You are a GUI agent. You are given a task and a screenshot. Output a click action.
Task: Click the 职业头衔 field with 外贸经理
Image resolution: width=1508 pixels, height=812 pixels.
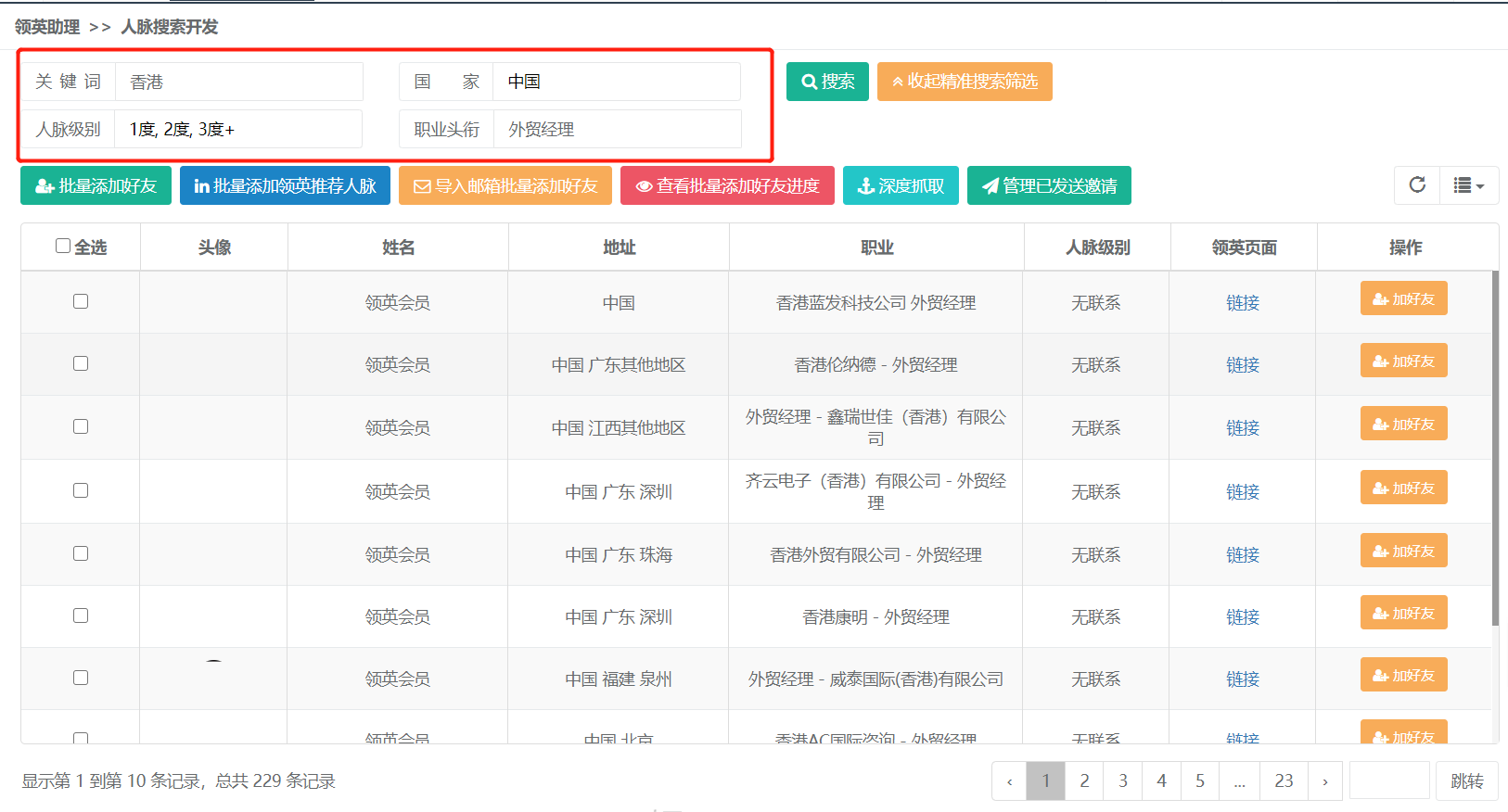(618, 129)
